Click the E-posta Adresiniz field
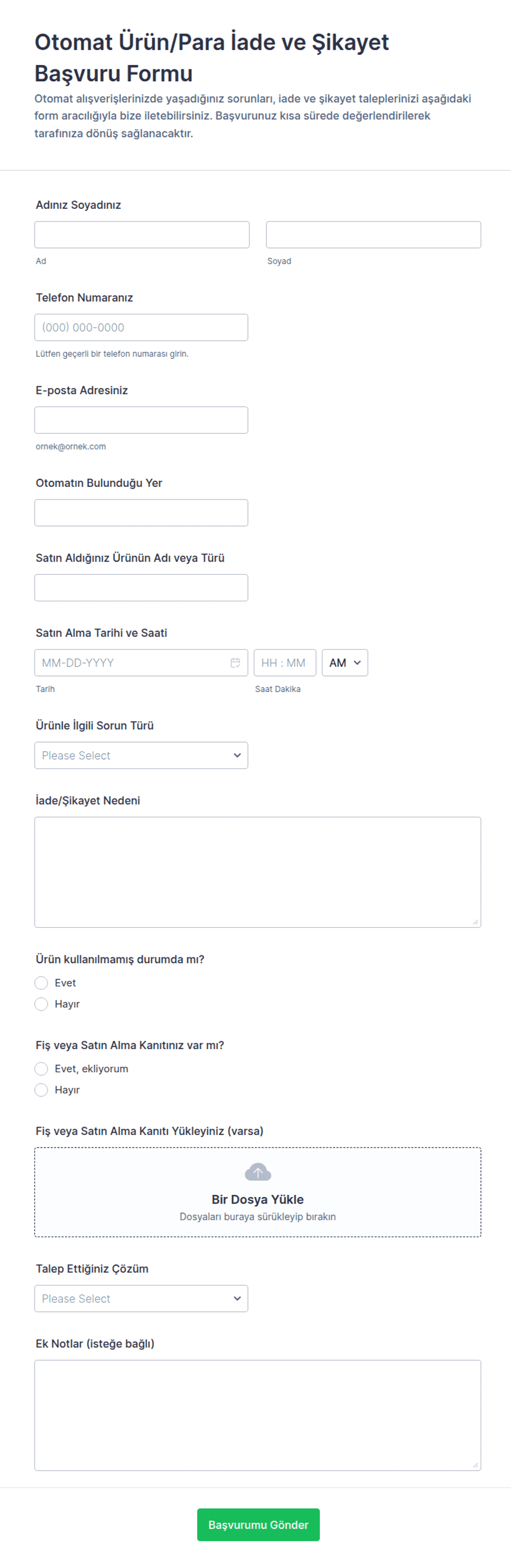 pyautogui.click(x=141, y=420)
